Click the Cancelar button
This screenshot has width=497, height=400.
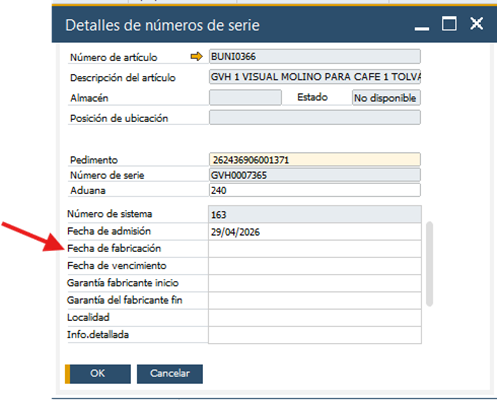click(170, 374)
